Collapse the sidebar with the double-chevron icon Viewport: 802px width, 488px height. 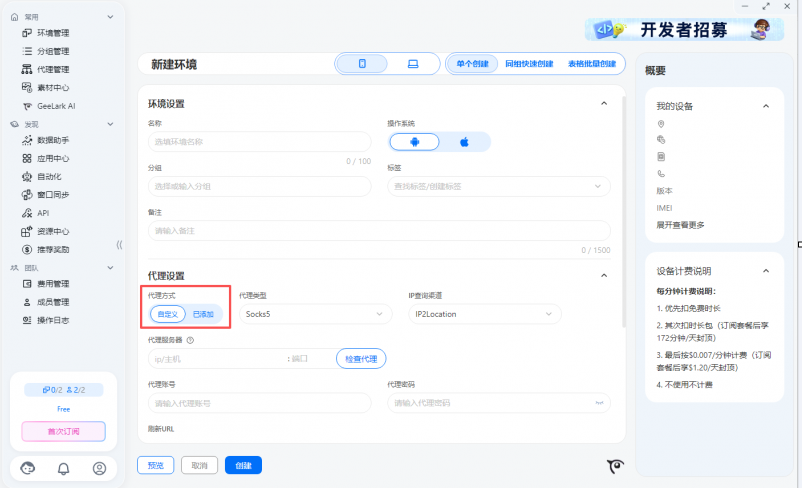pyautogui.click(x=119, y=245)
